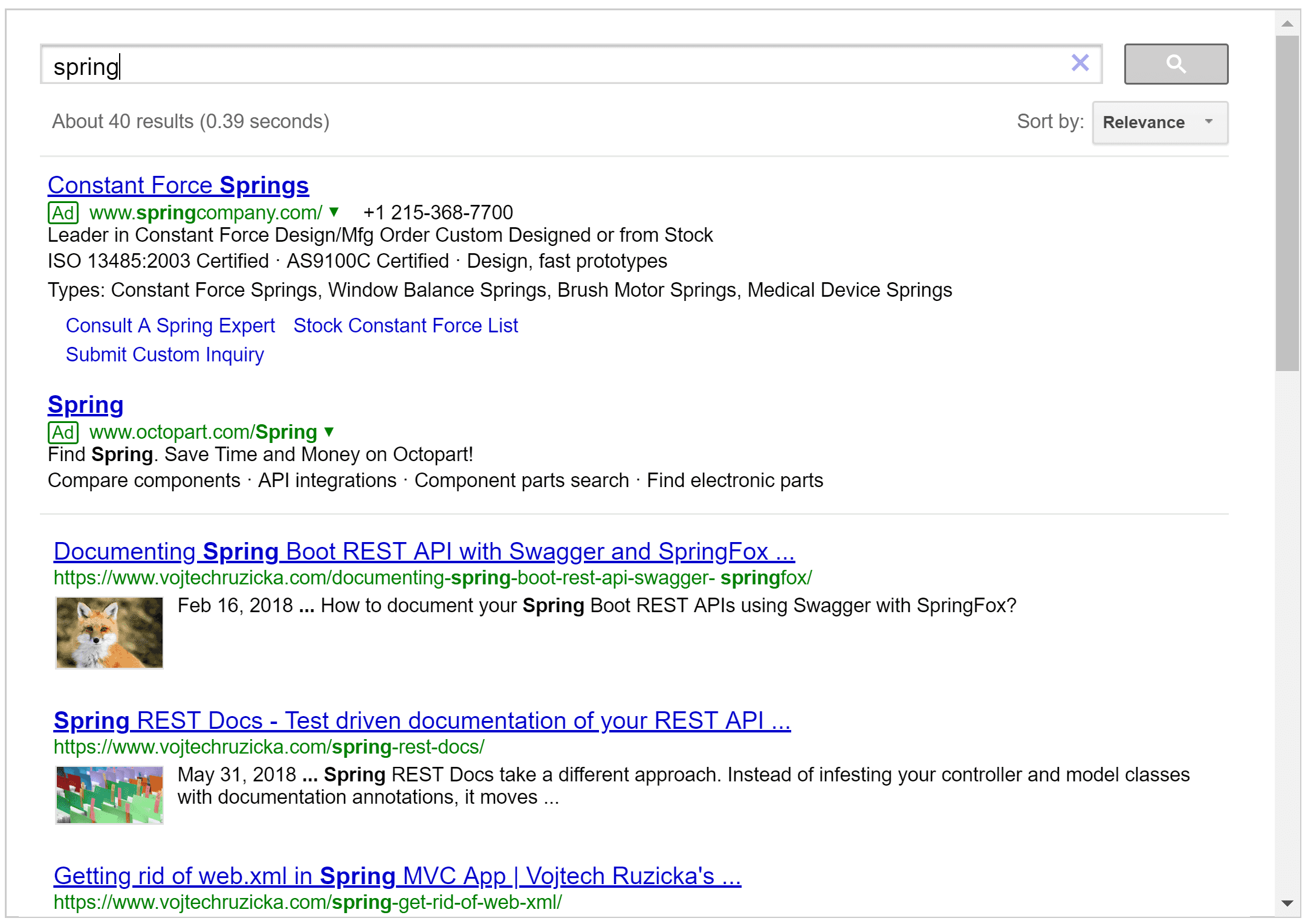Expand the springcompany.com ad URL arrow
The height and width of the screenshot is (924, 1308).
[334, 212]
